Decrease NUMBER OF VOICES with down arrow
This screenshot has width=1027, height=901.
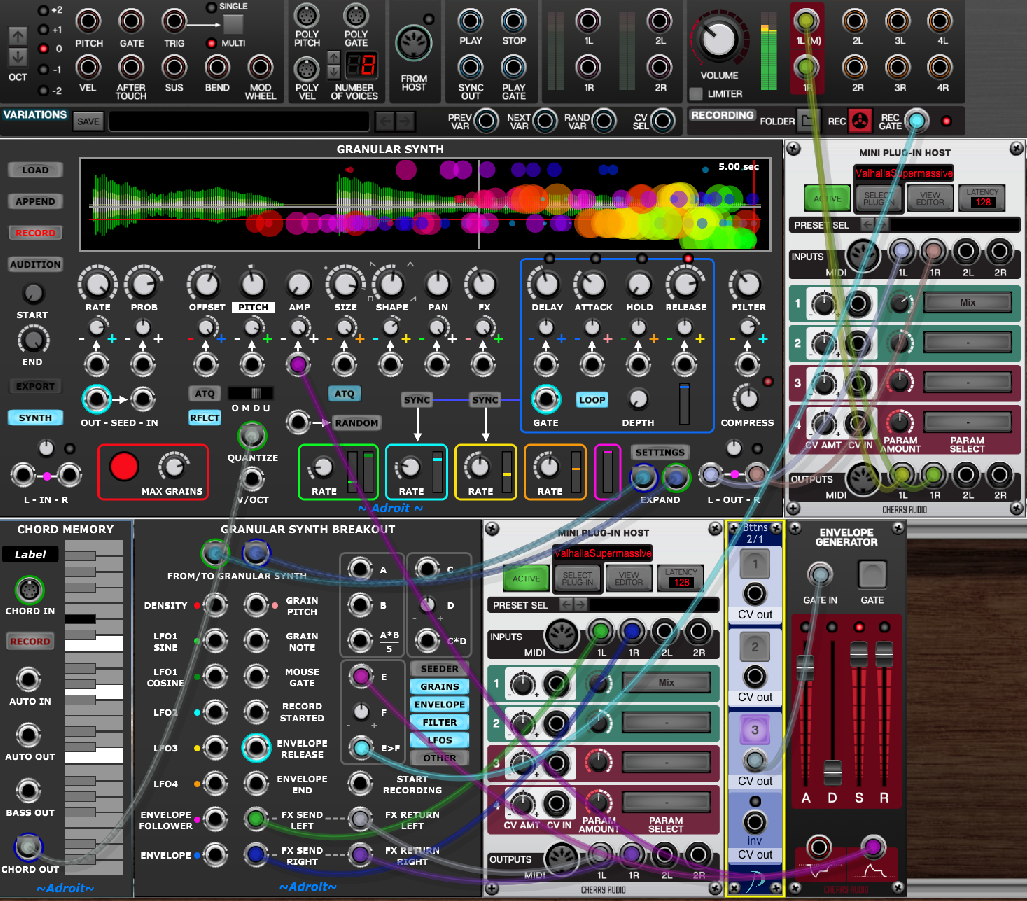333,71
